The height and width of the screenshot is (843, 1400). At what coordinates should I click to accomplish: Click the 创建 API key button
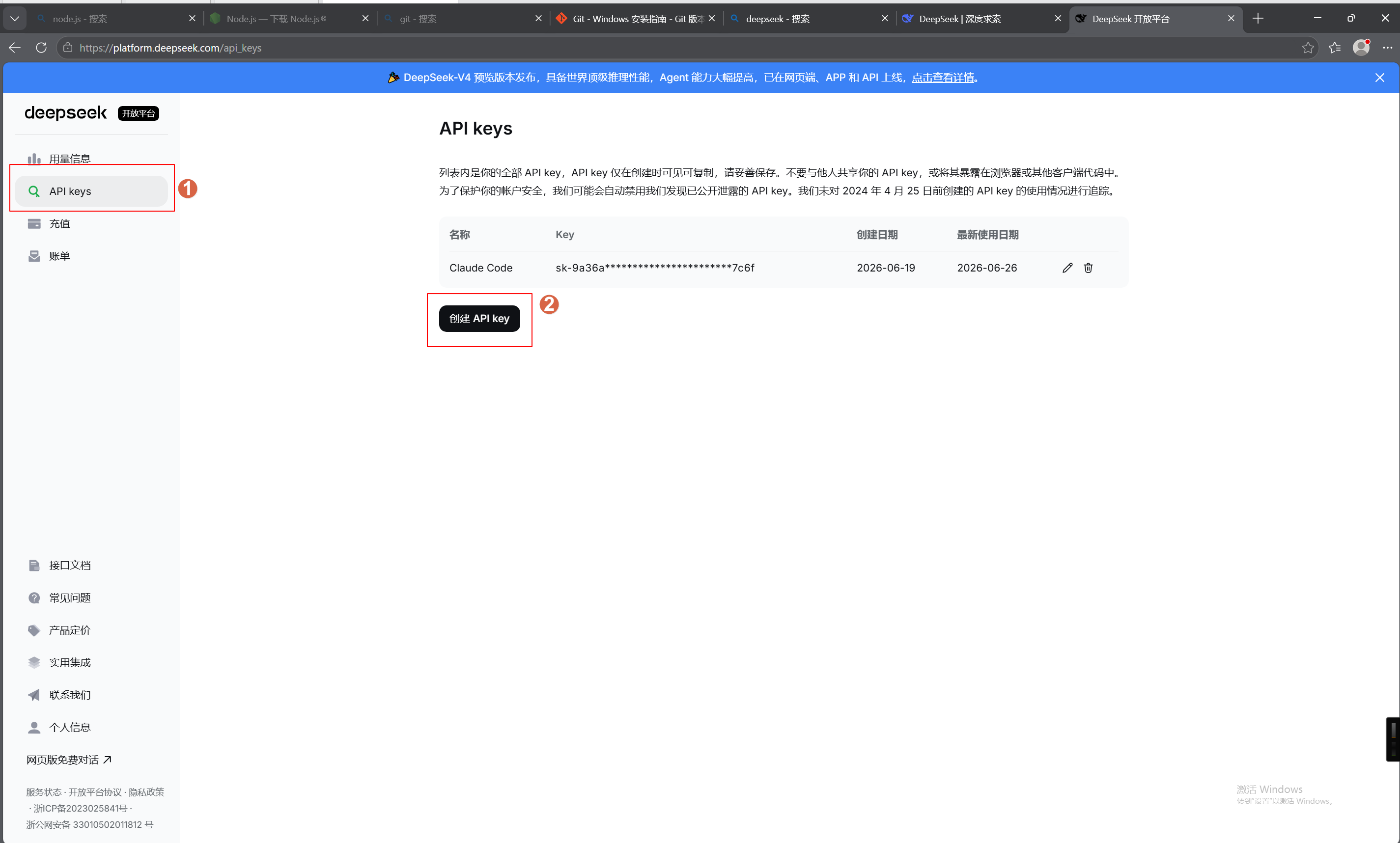479,318
